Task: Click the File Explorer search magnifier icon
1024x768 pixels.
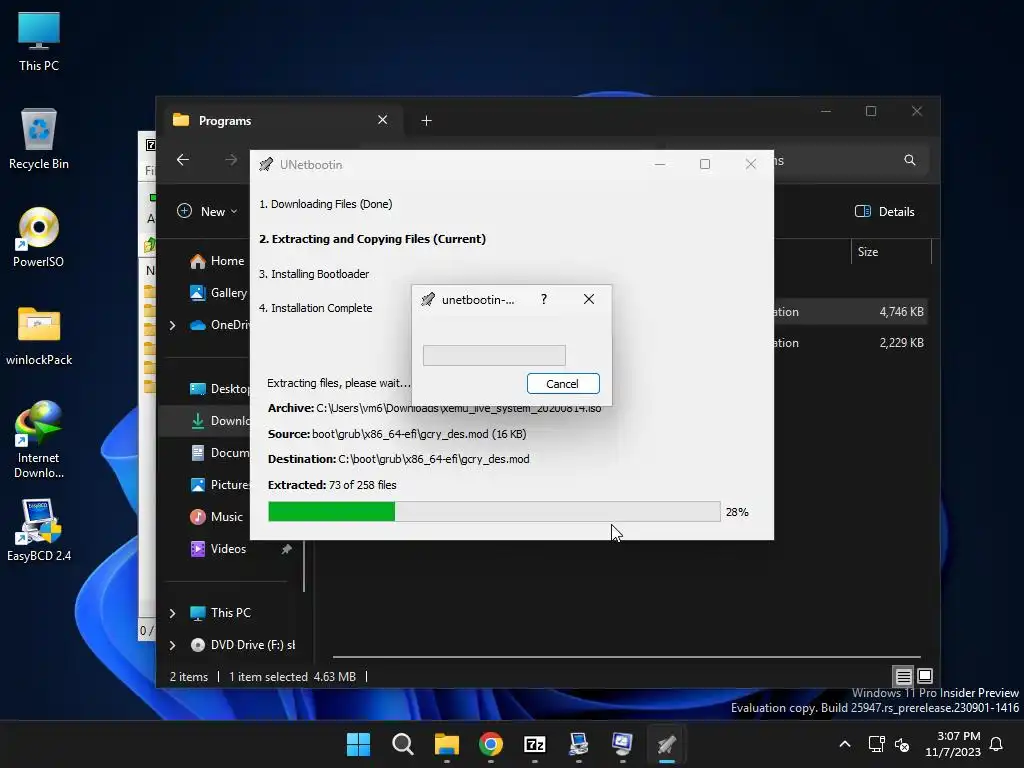Action: (x=909, y=160)
